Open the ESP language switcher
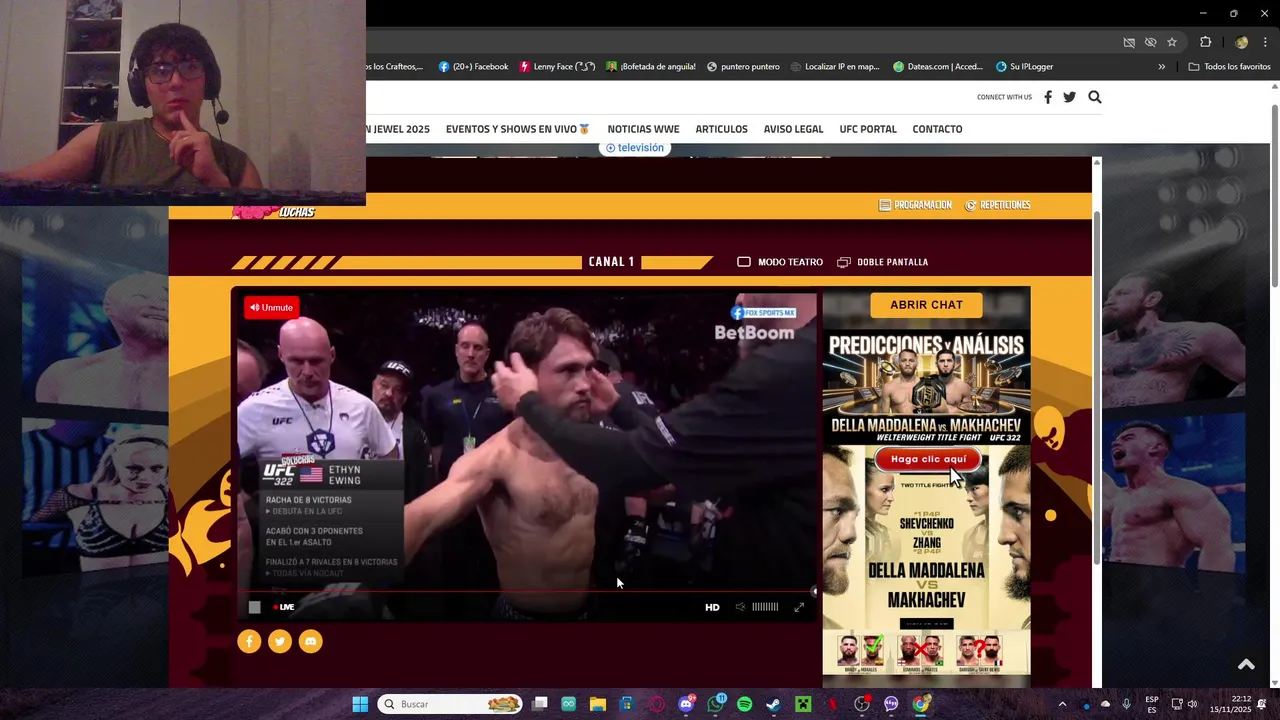 pyautogui.click(x=1152, y=704)
